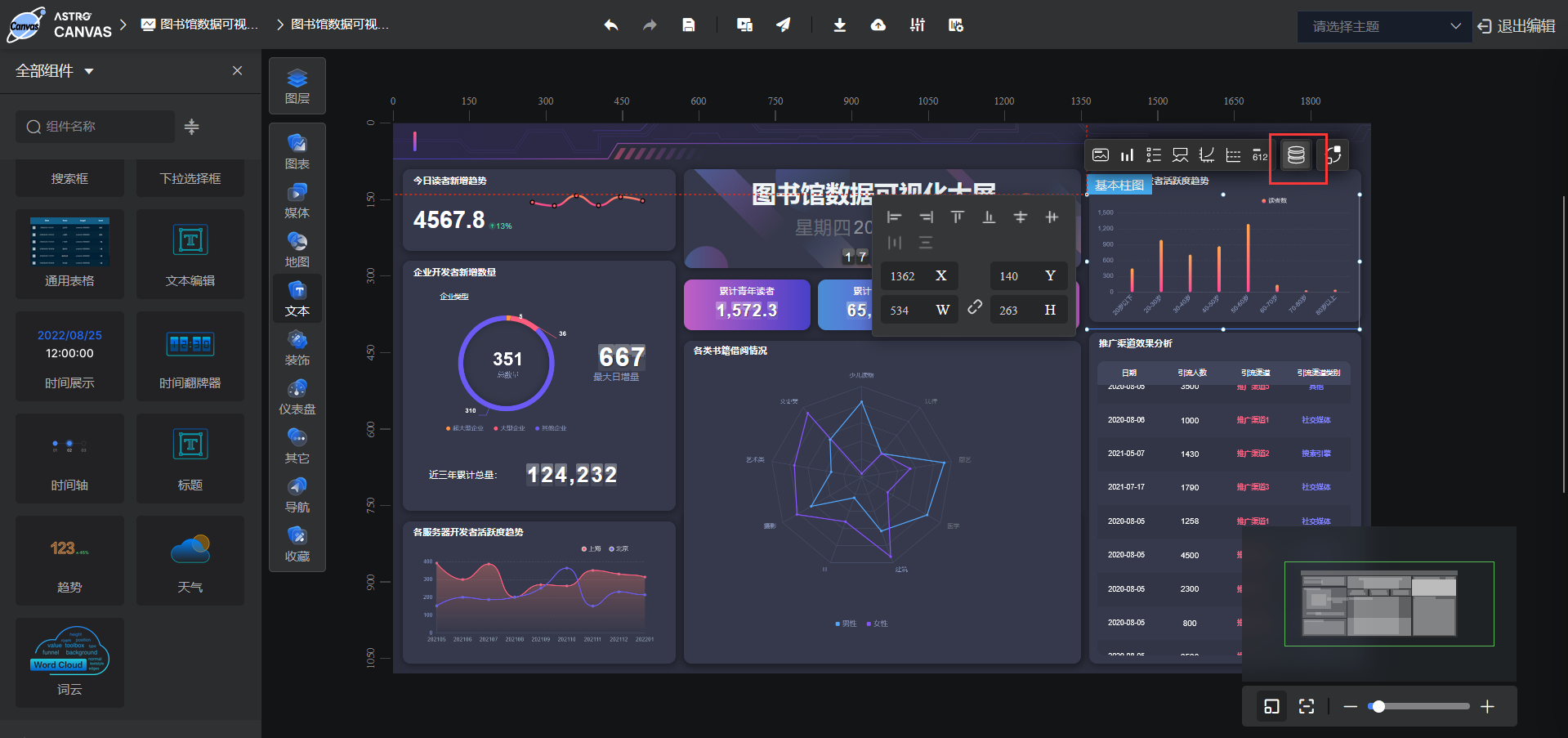
Task: Save the canvas with the floppy disk icon
Action: point(689,25)
